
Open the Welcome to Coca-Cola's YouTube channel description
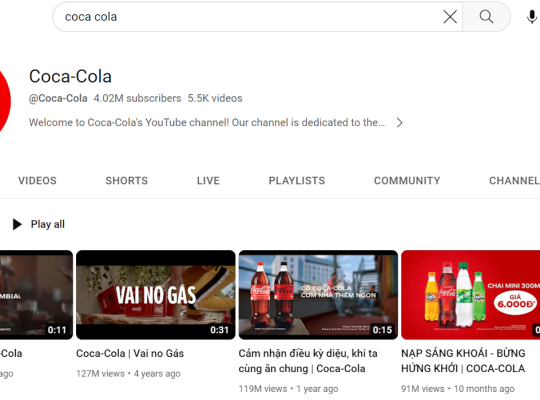pos(207,123)
